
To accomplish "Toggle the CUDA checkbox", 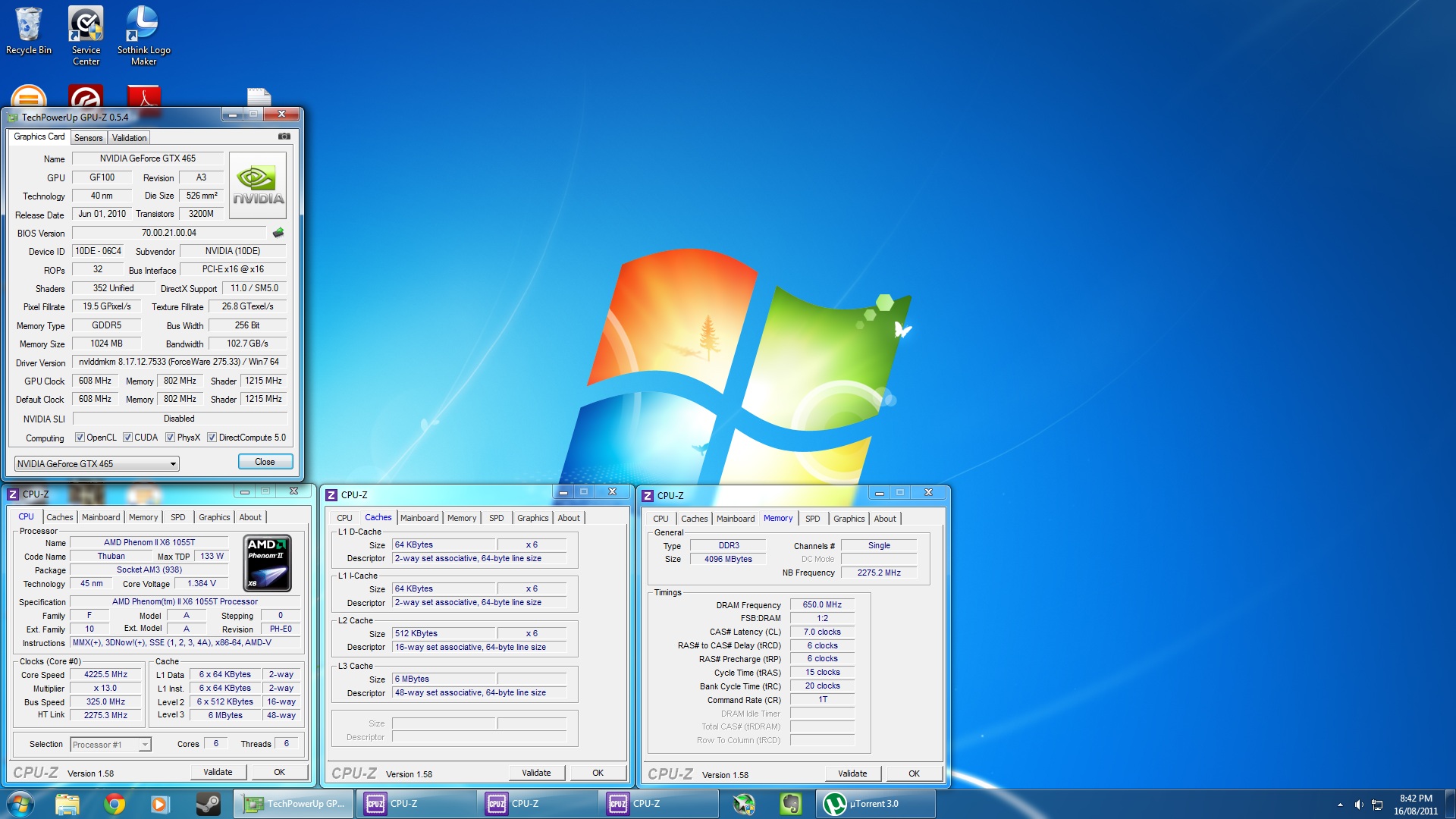I will 128,438.
